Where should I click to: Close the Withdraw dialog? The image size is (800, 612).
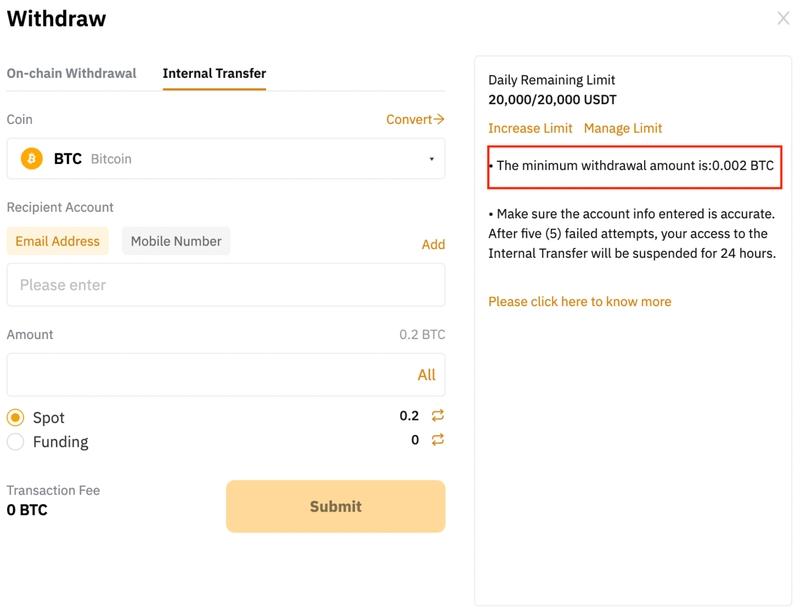click(783, 18)
